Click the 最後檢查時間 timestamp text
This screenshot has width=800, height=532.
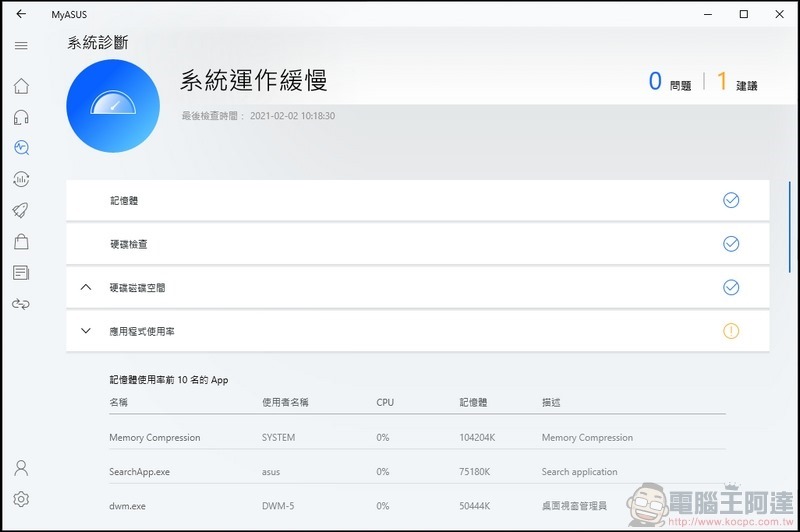click(x=258, y=116)
